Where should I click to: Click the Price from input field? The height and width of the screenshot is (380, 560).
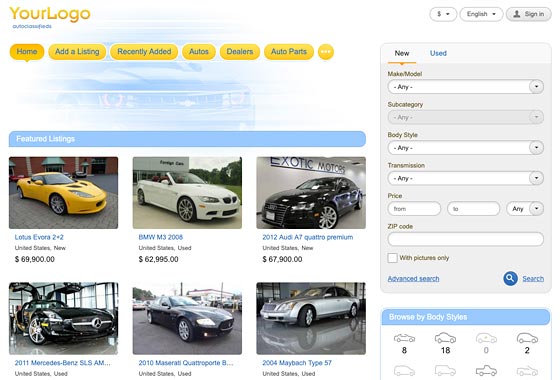click(x=414, y=209)
